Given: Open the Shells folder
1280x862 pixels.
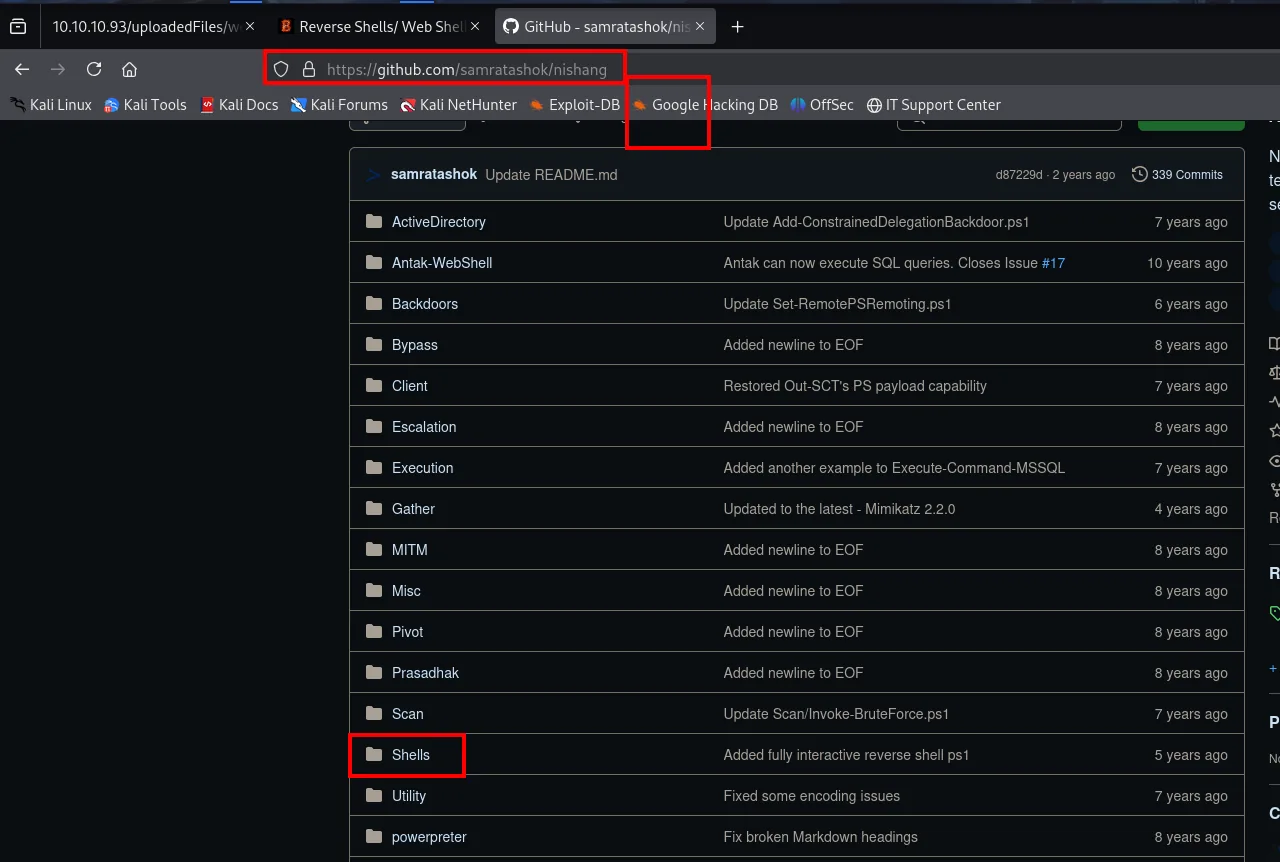Looking at the screenshot, I should pyautogui.click(x=411, y=755).
